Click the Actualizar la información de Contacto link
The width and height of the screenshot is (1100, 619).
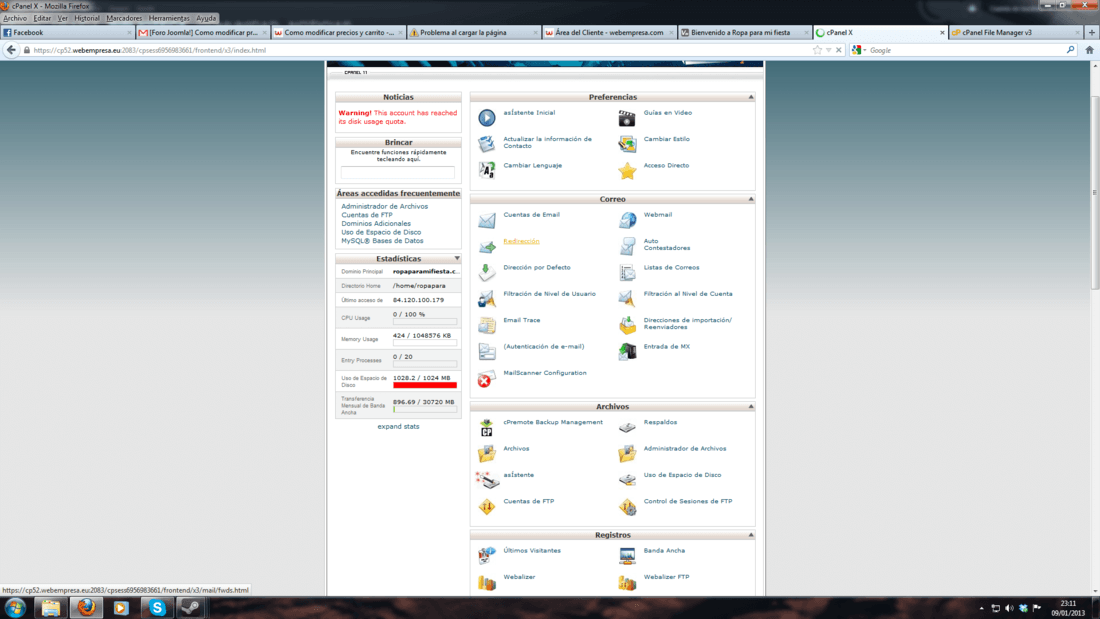tap(547, 142)
